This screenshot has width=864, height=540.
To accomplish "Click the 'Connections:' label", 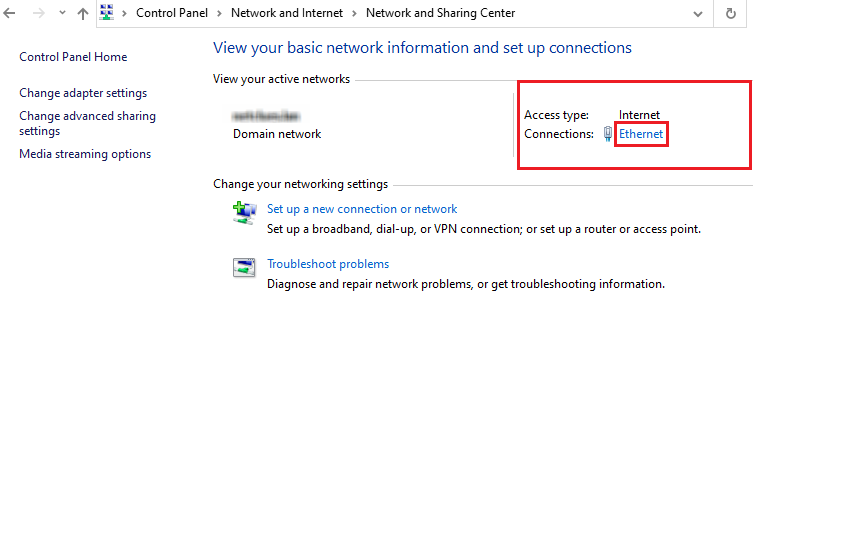I will pyautogui.click(x=559, y=134).
